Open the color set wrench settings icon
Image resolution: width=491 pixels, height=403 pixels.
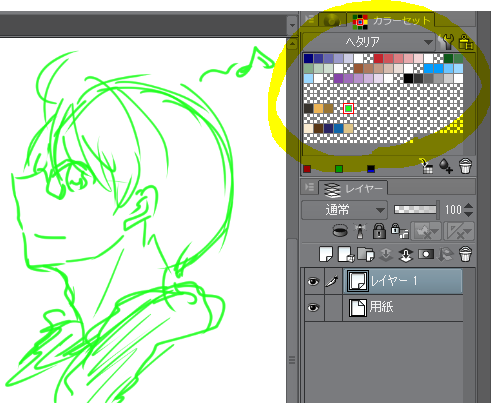tap(446, 42)
